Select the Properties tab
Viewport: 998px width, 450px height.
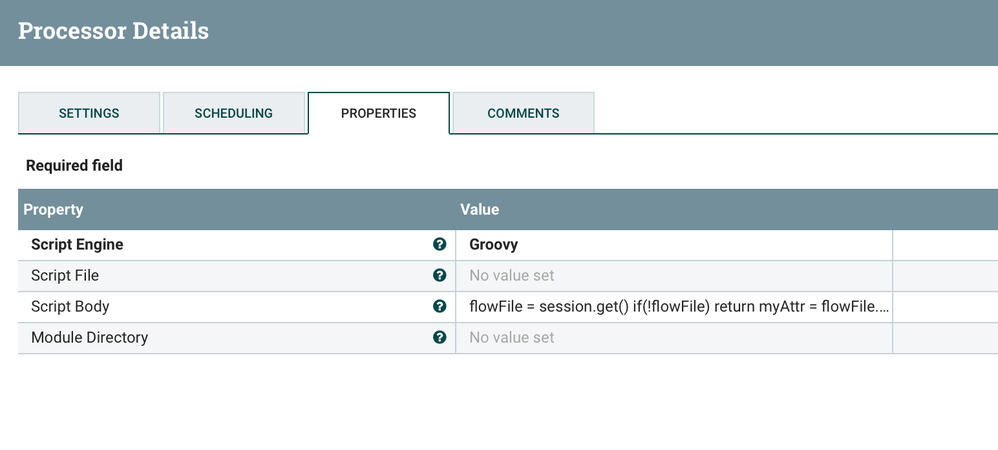(x=378, y=113)
